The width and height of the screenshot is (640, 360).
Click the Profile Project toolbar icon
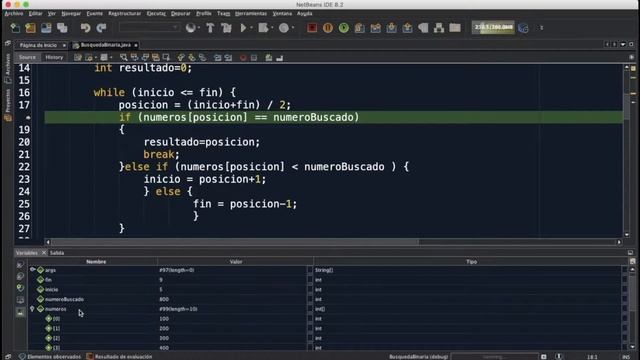283,28
